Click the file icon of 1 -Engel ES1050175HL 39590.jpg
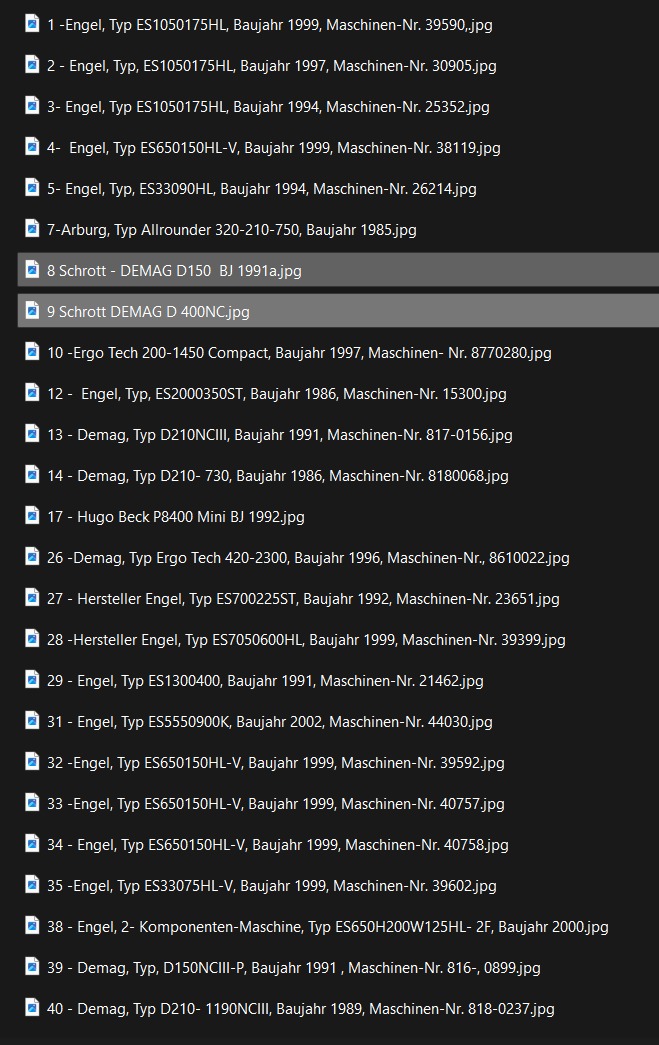The width and height of the screenshot is (659, 1045). [32, 24]
